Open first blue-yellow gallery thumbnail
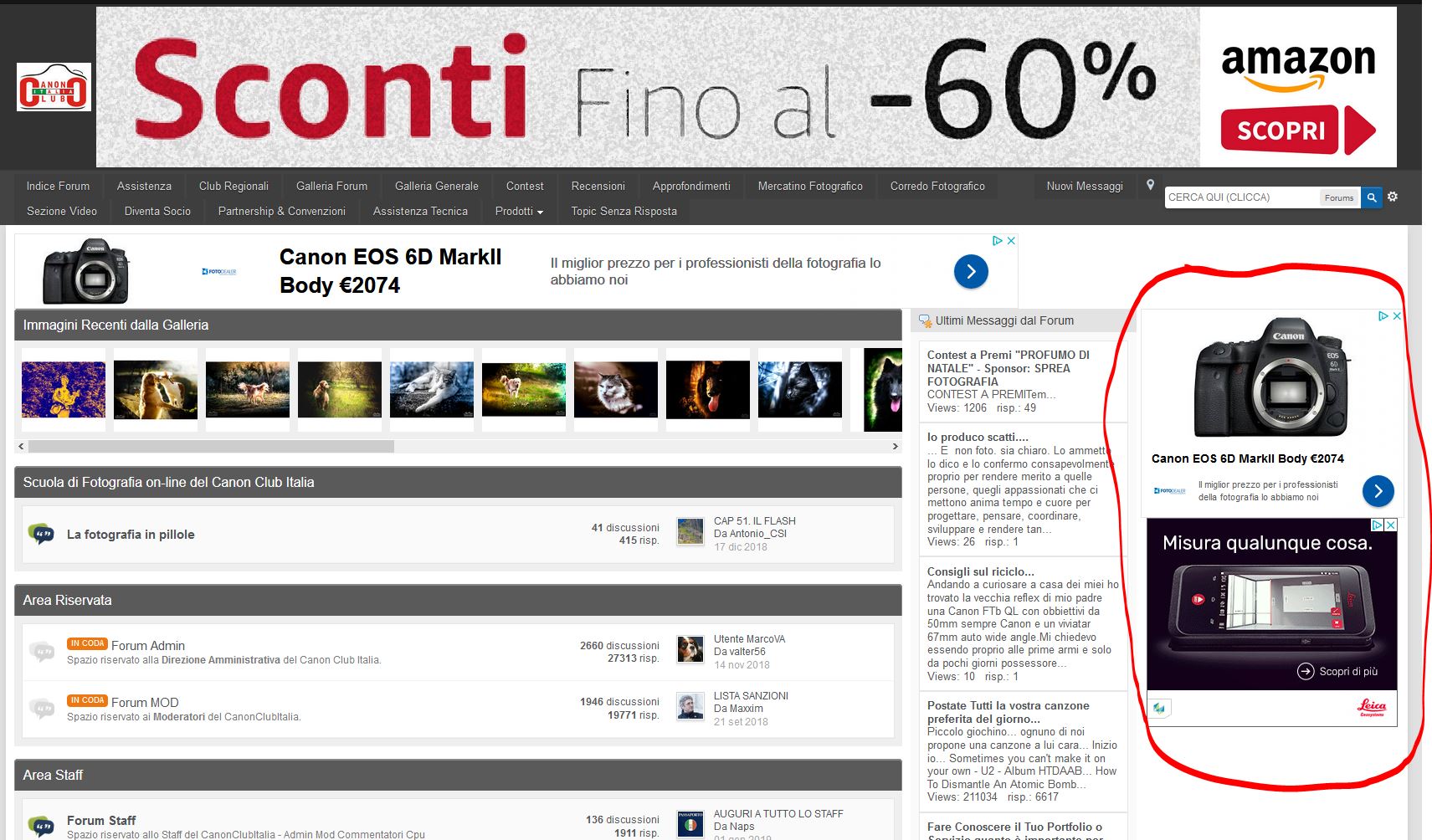 tap(64, 390)
